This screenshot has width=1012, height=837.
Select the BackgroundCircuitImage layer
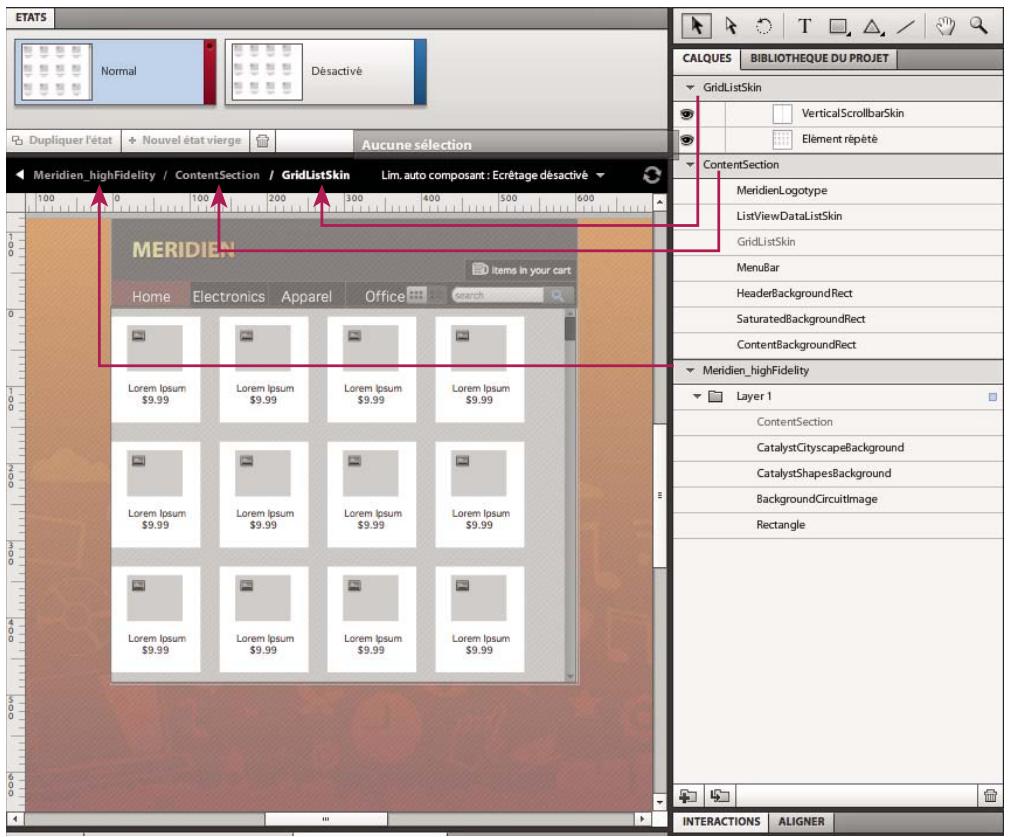816,499
